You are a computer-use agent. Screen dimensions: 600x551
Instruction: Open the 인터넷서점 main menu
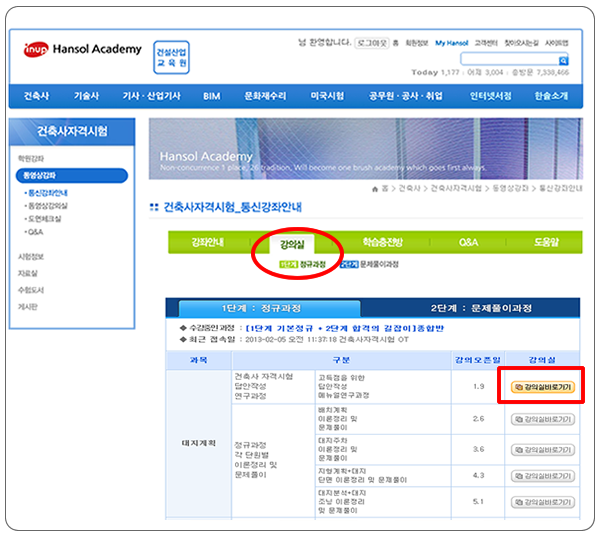click(x=491, y=96)
